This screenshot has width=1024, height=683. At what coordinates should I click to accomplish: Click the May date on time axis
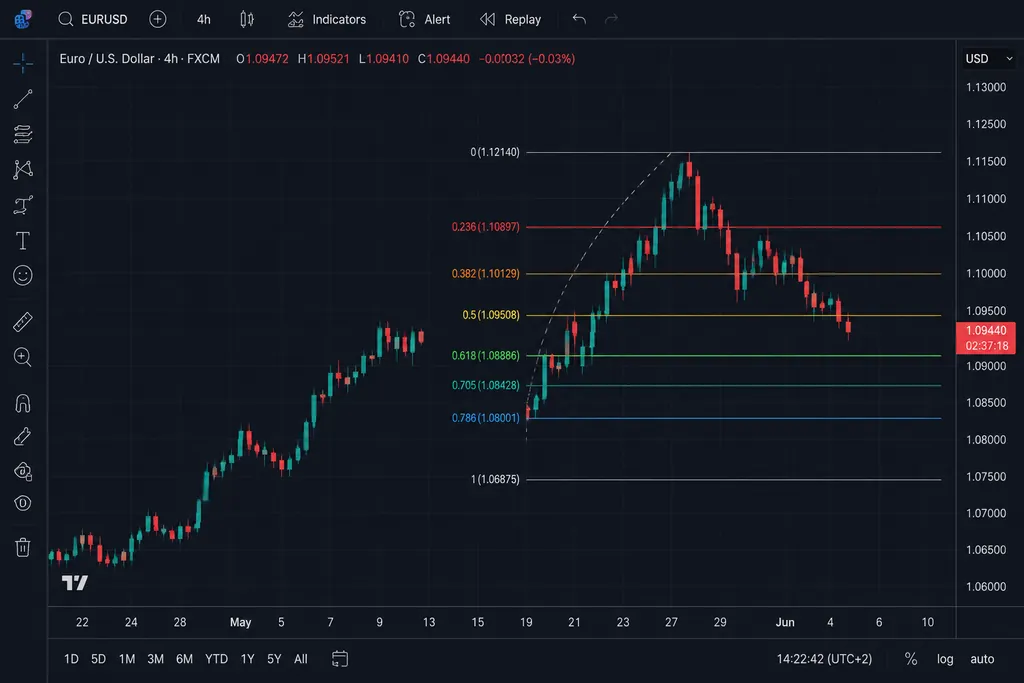(x=240, y=622)
